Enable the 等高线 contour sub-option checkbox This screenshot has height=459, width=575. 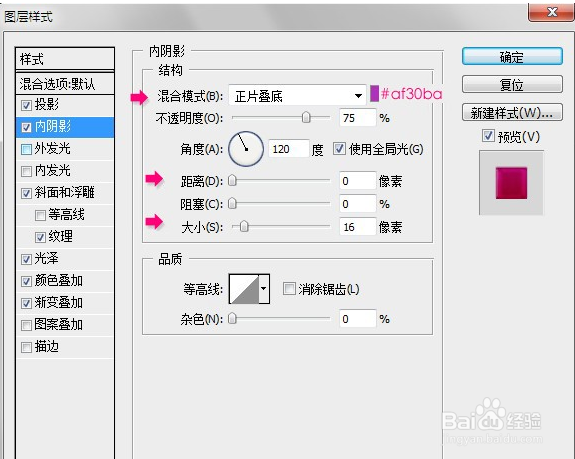(x=40, y=215)
